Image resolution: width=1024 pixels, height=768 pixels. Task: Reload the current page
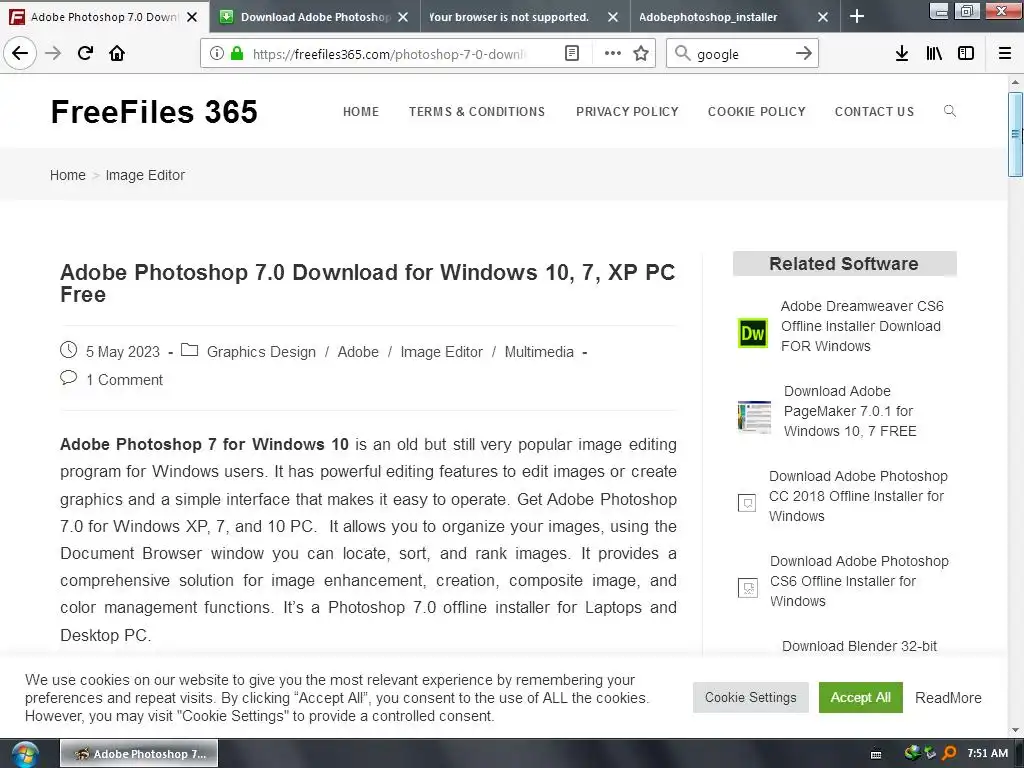[x=85, y=53]
